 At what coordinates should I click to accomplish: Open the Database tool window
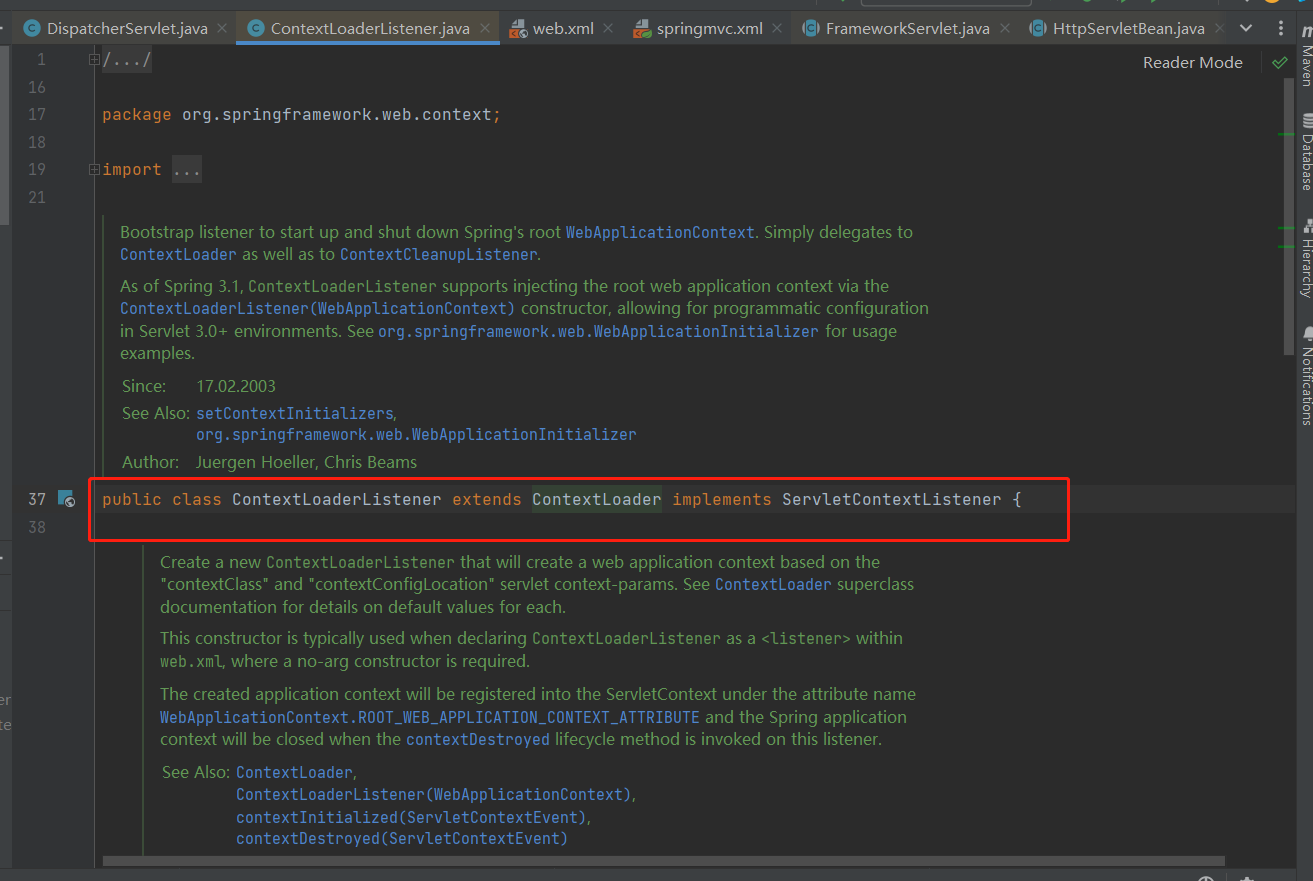click(1306, 152)
